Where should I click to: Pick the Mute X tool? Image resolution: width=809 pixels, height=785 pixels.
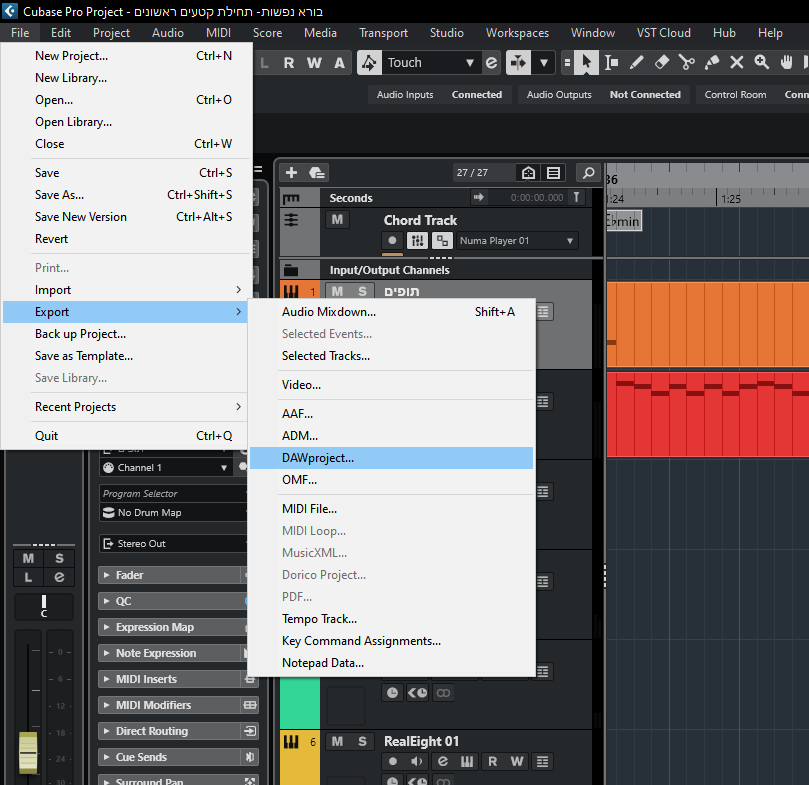pos(737,63)
